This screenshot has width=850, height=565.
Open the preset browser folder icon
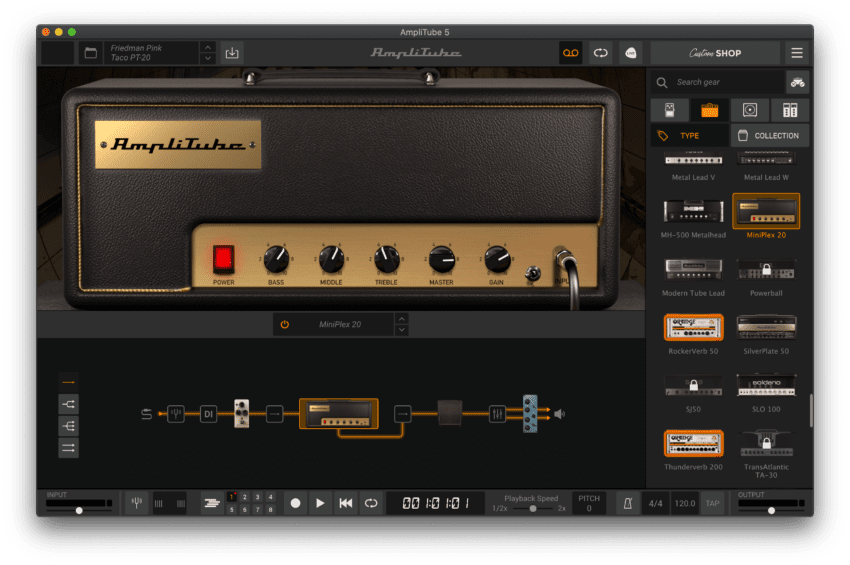pyautogui.click(x=91, y=53)
